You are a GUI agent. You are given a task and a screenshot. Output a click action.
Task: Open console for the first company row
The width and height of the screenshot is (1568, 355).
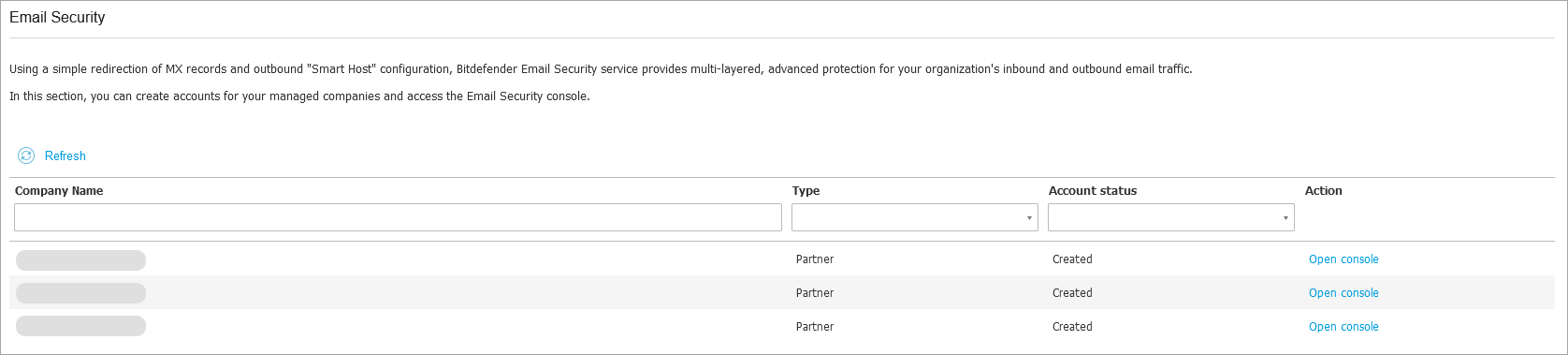(x=1343, y=259)
